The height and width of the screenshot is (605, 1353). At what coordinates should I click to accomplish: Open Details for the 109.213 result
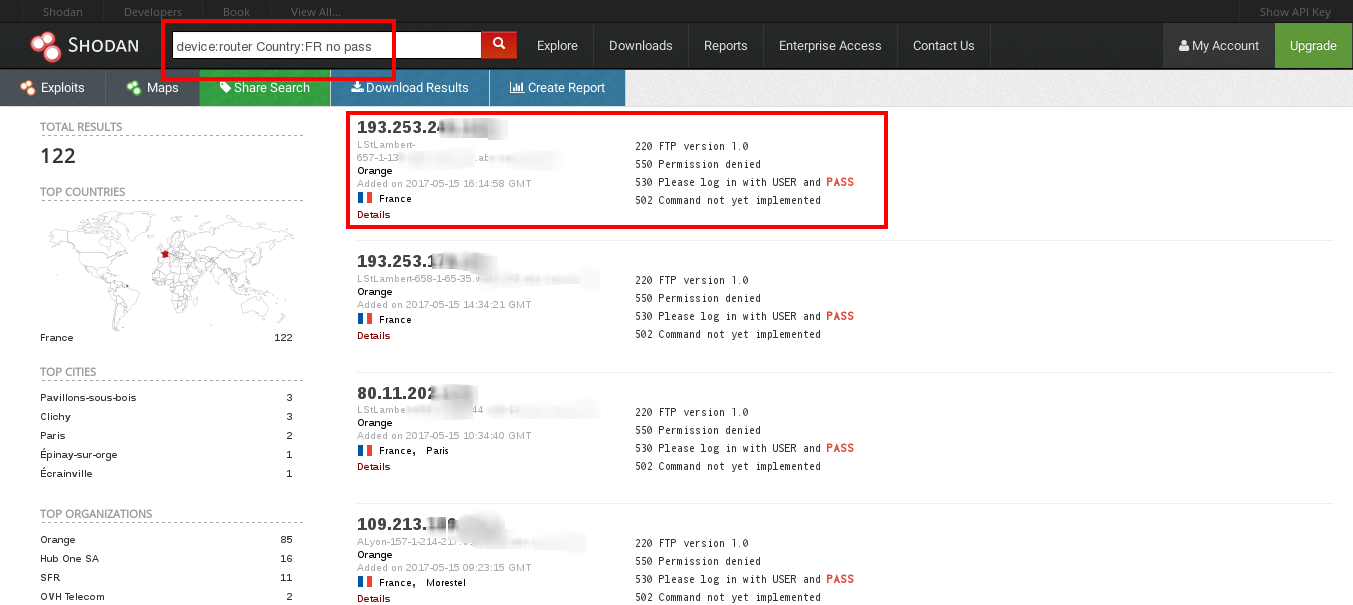(373, 598)
